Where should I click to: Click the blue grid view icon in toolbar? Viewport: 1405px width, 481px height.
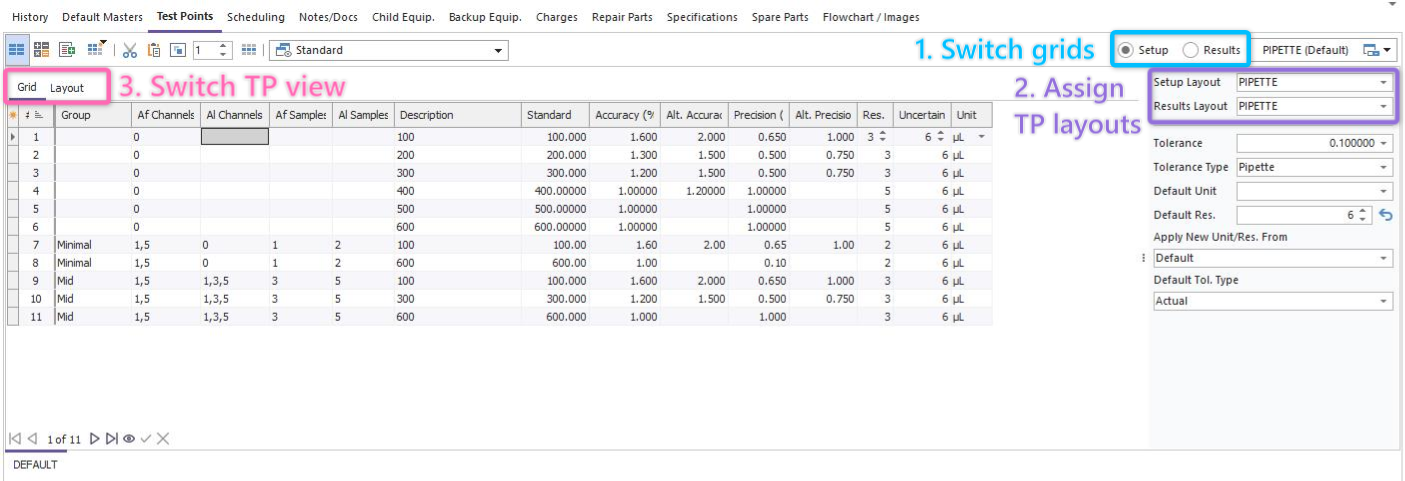[17, 50]
